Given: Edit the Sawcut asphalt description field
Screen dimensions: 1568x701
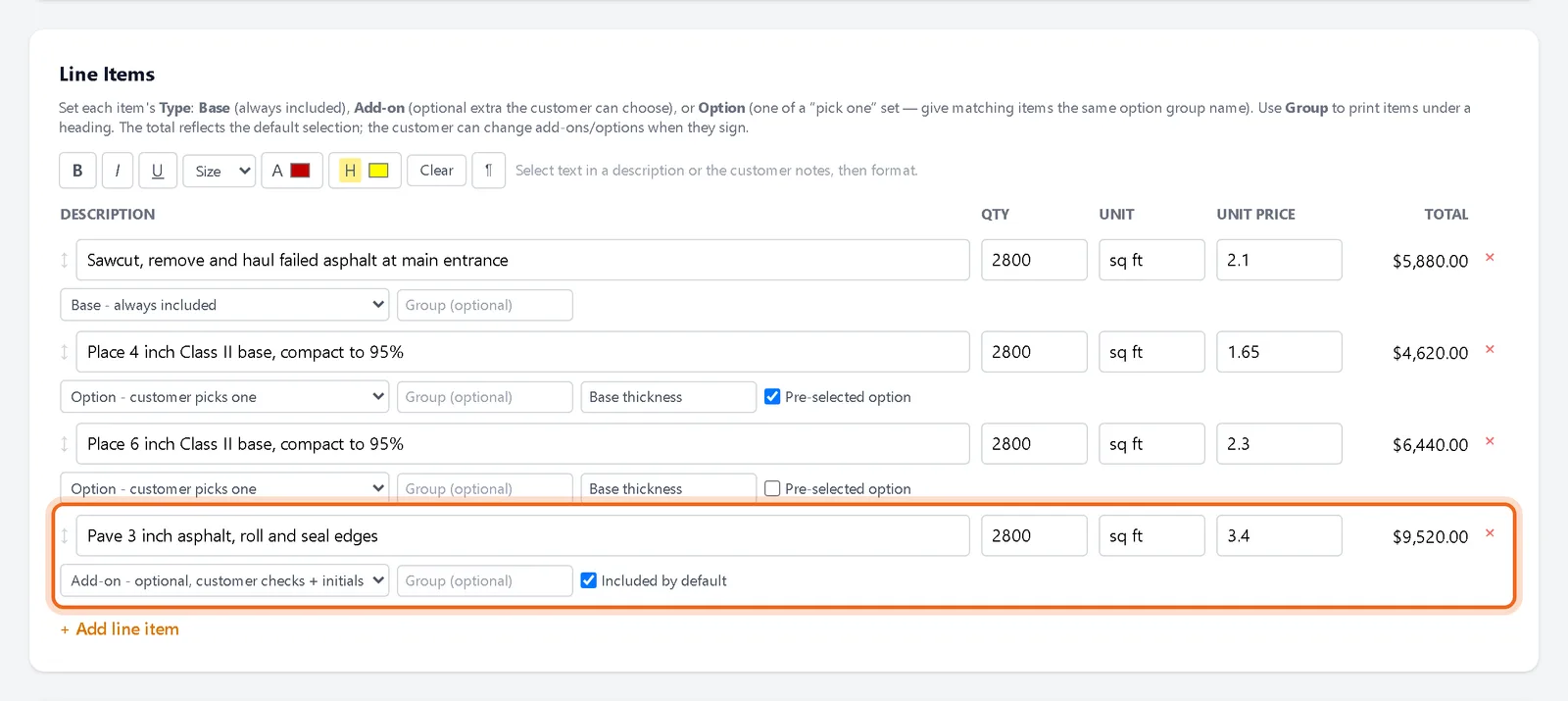Looking at the screenshot, I should (522, 260).
